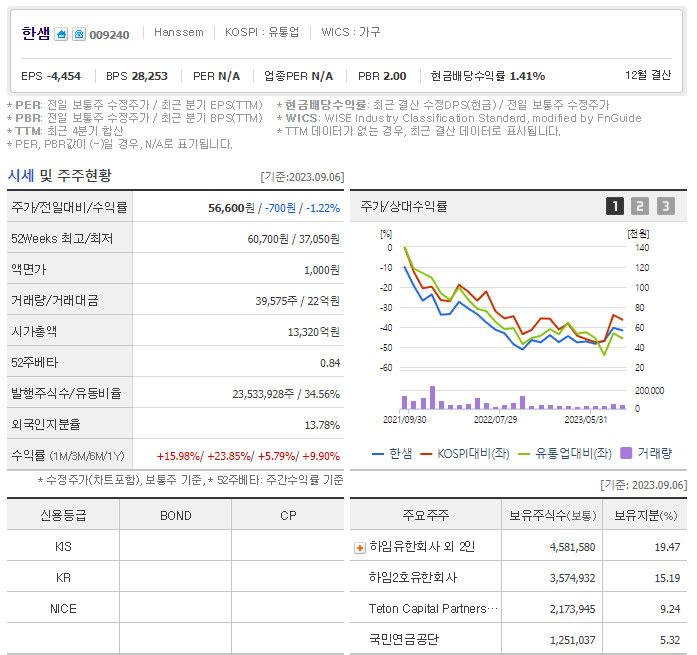Image resolution: width=697 pixels, height=655 pixels.
Task: Switch chart to tab 1
Action: (x=615, y=206)
